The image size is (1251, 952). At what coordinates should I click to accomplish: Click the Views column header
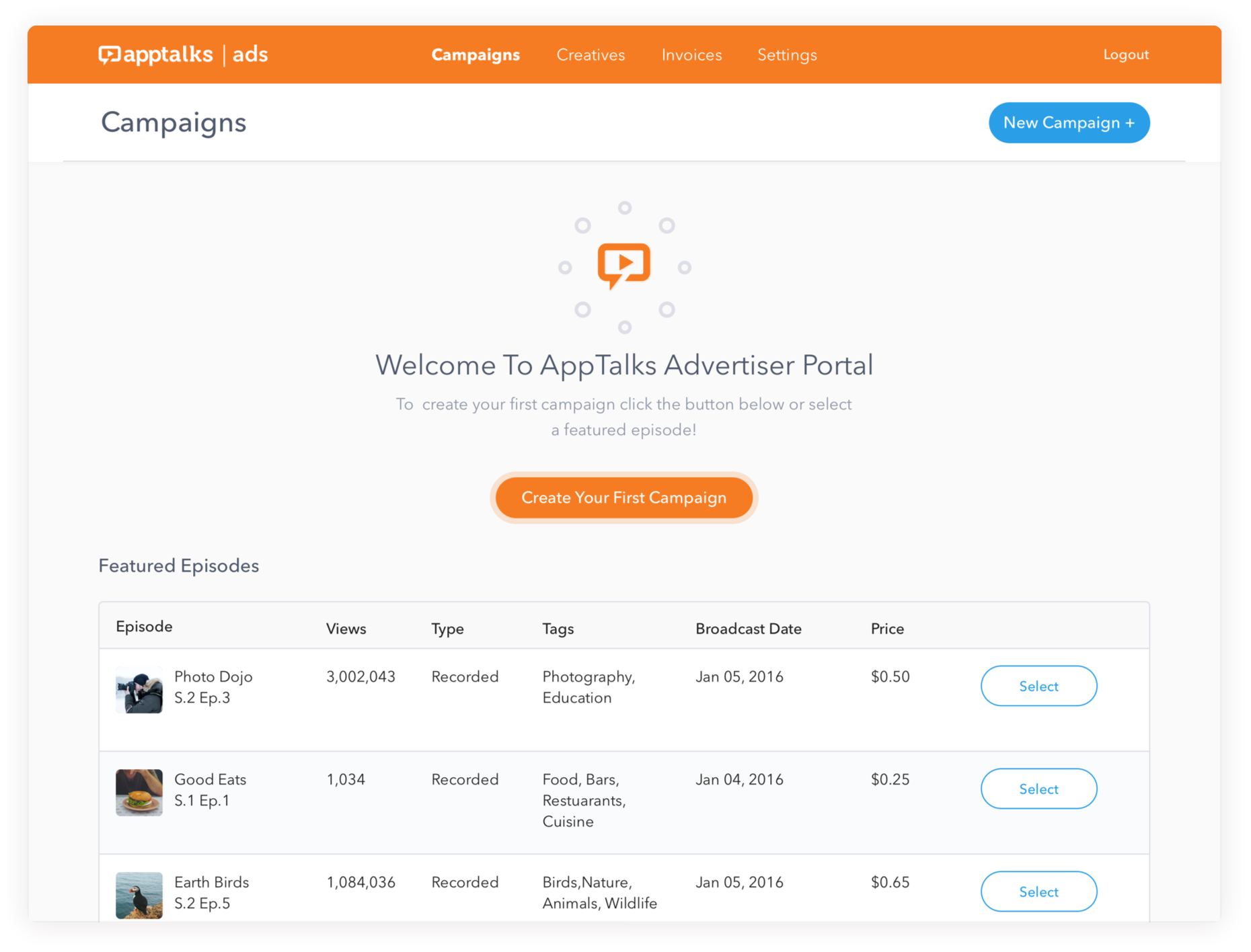point(346,629)
